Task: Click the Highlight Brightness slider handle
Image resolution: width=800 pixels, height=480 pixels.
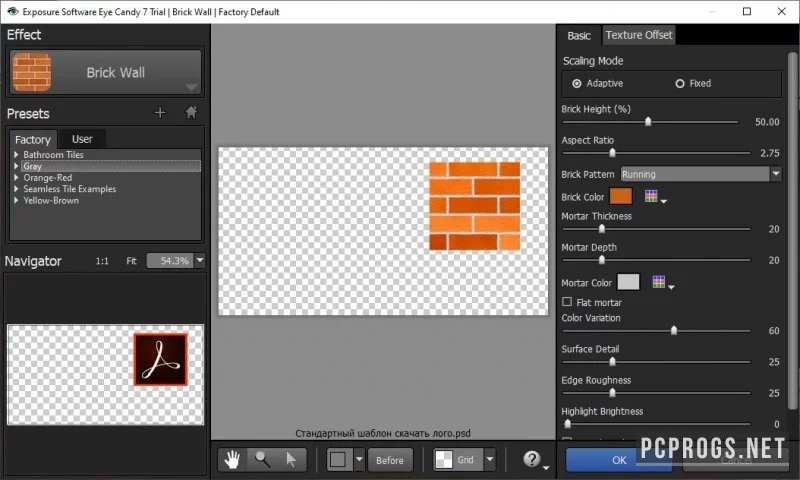Action: coord(567,423)
